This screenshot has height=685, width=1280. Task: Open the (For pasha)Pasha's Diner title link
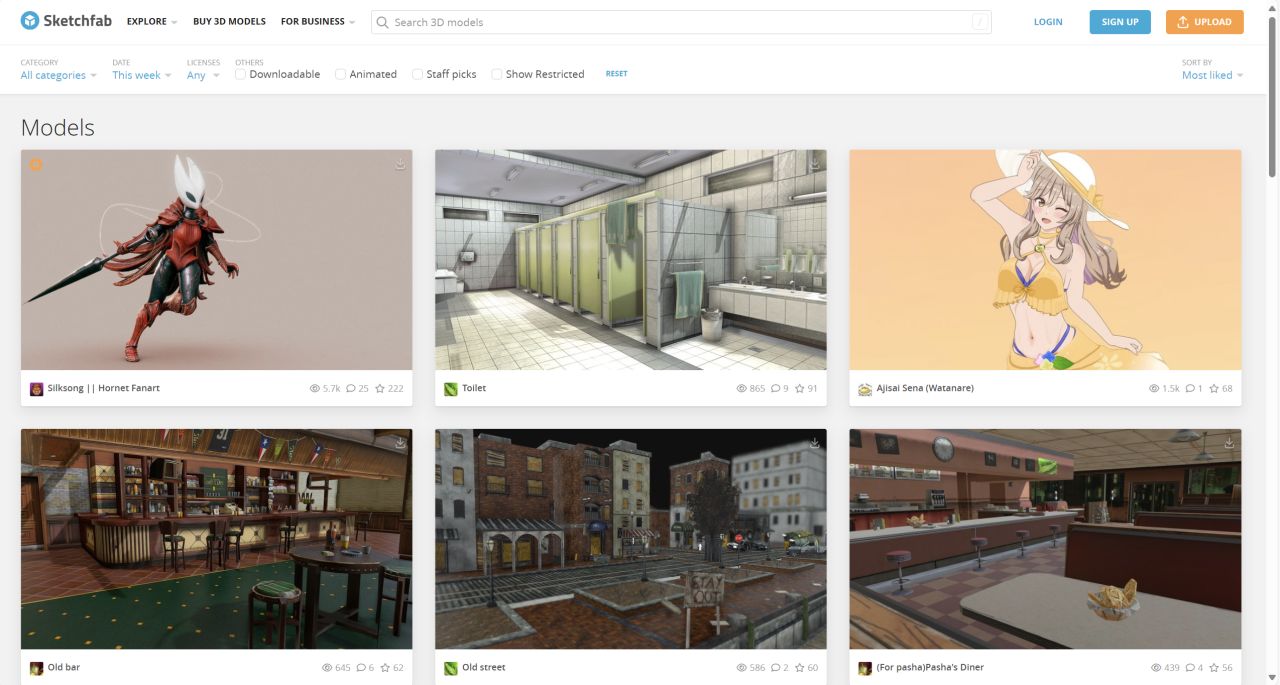(x=930, y=667)
